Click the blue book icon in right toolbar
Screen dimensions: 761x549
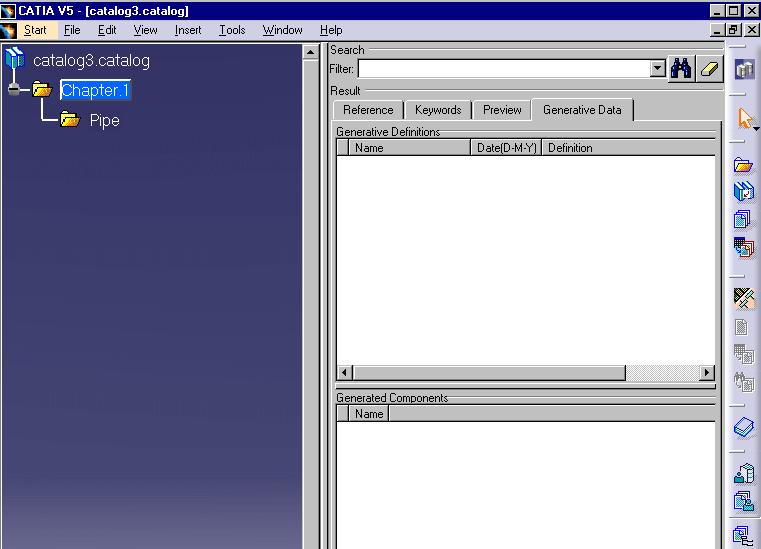(744, 428)
